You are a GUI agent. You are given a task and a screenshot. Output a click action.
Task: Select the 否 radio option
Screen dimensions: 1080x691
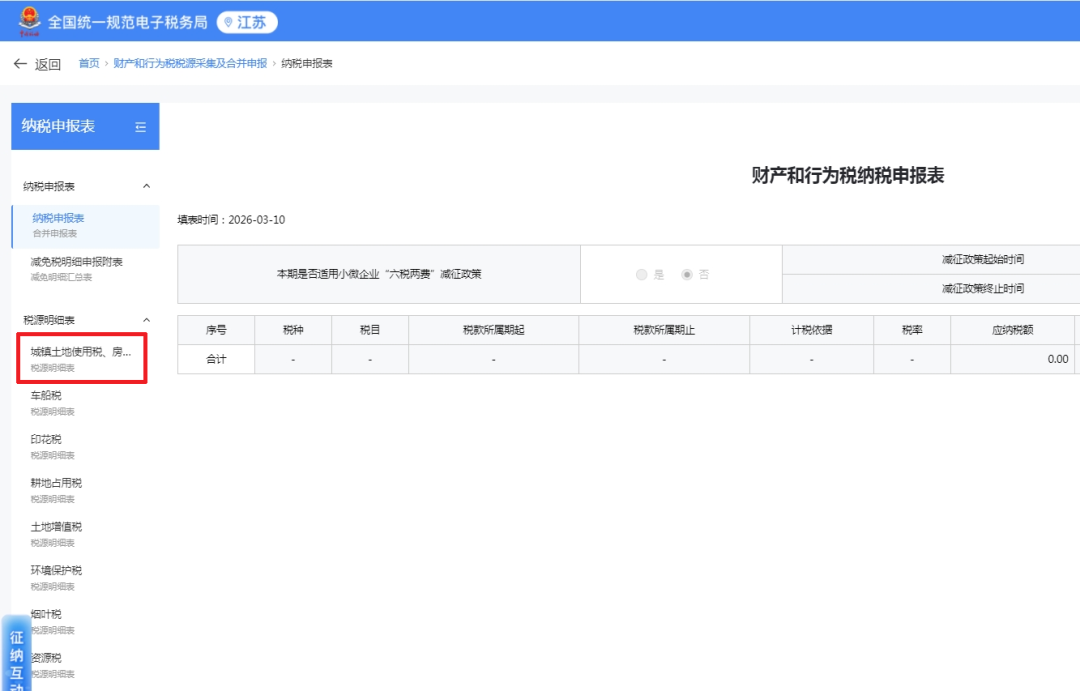687,275
